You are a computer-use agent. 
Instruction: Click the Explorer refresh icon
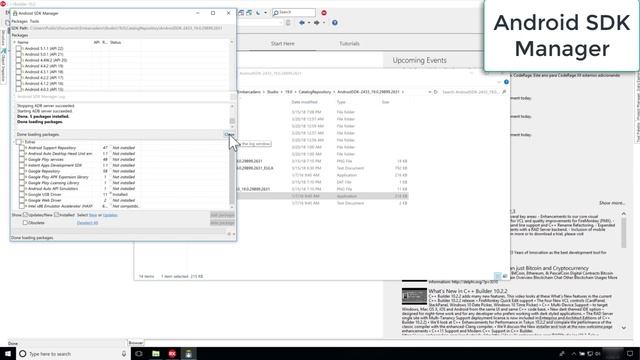pos(436,92)
